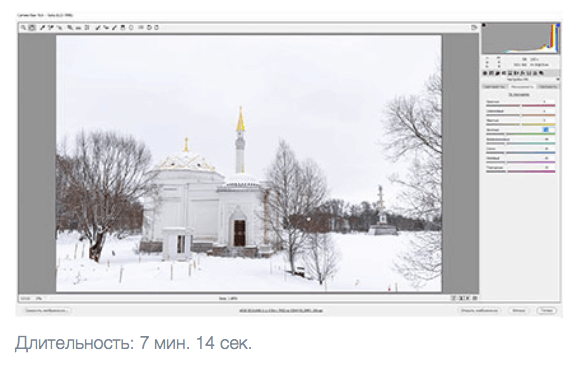Adjust the Oranges saturation slider
The image size is (587, 380).
coord(520,115)
